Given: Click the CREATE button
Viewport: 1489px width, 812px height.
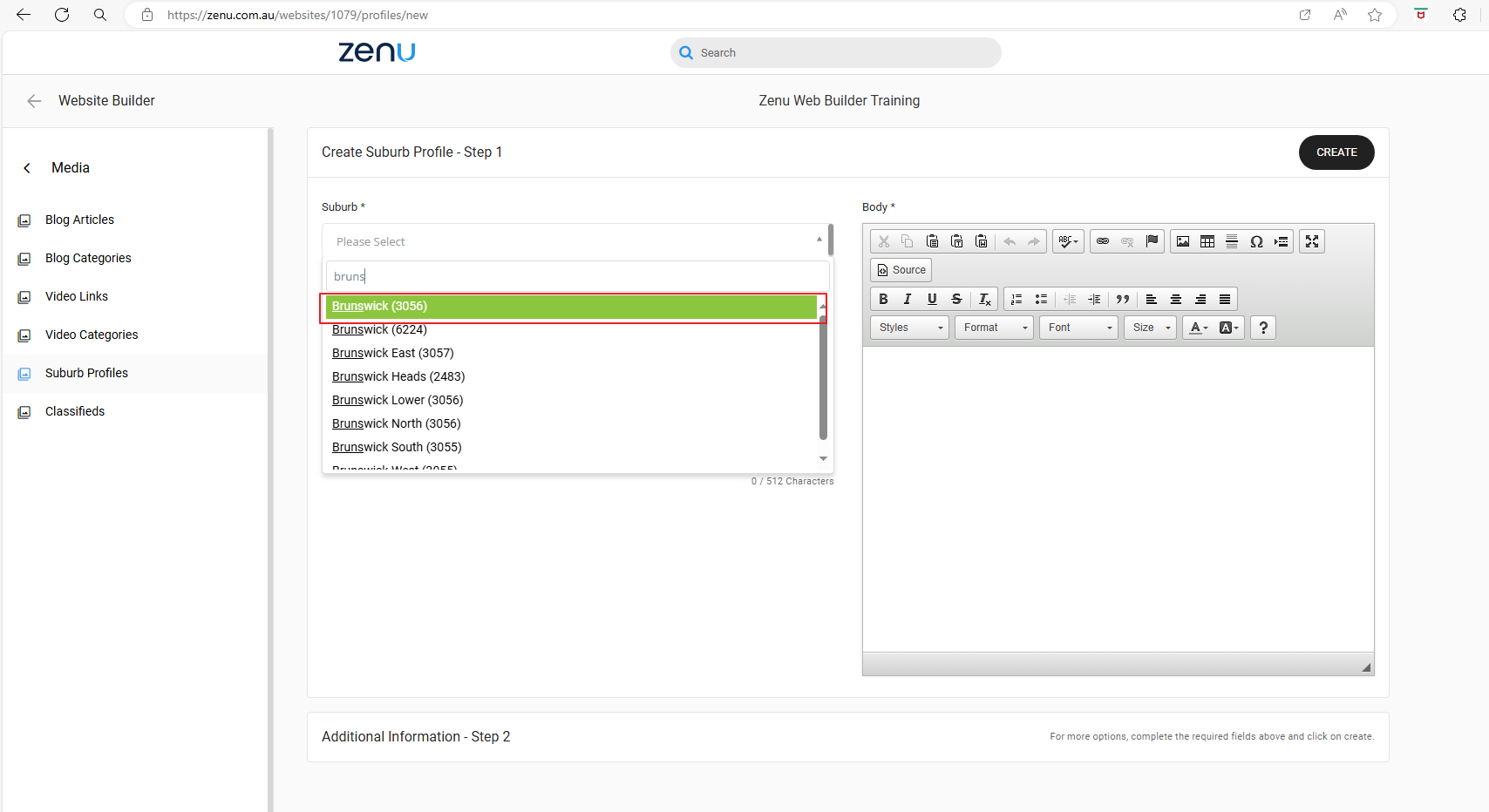Looking at the screenshot, I should [1336, 152].
